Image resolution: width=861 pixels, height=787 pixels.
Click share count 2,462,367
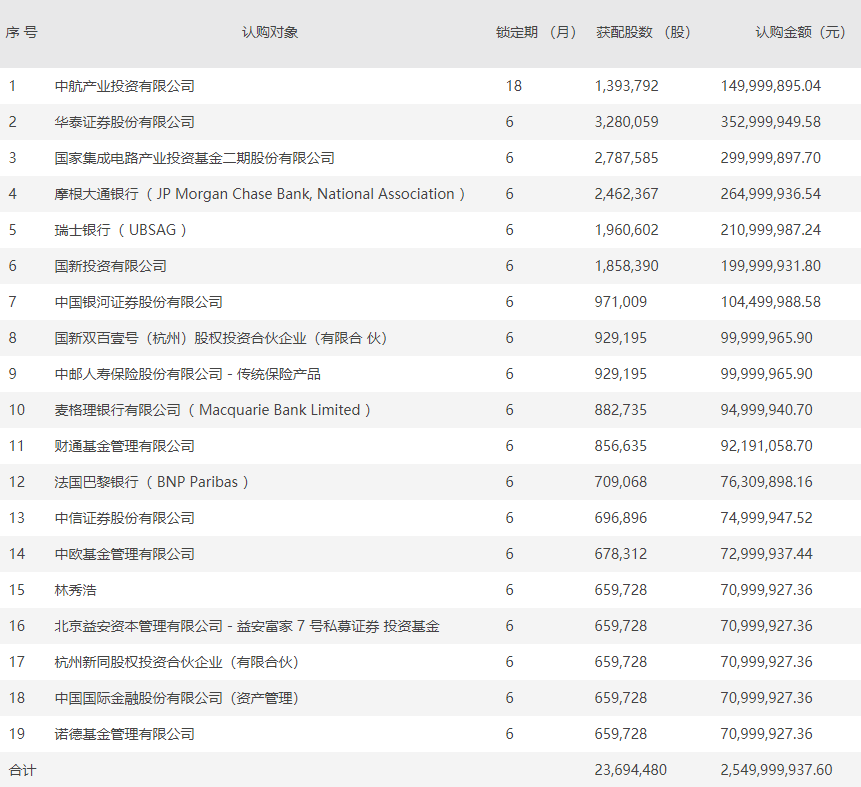(x=627, y=194)
